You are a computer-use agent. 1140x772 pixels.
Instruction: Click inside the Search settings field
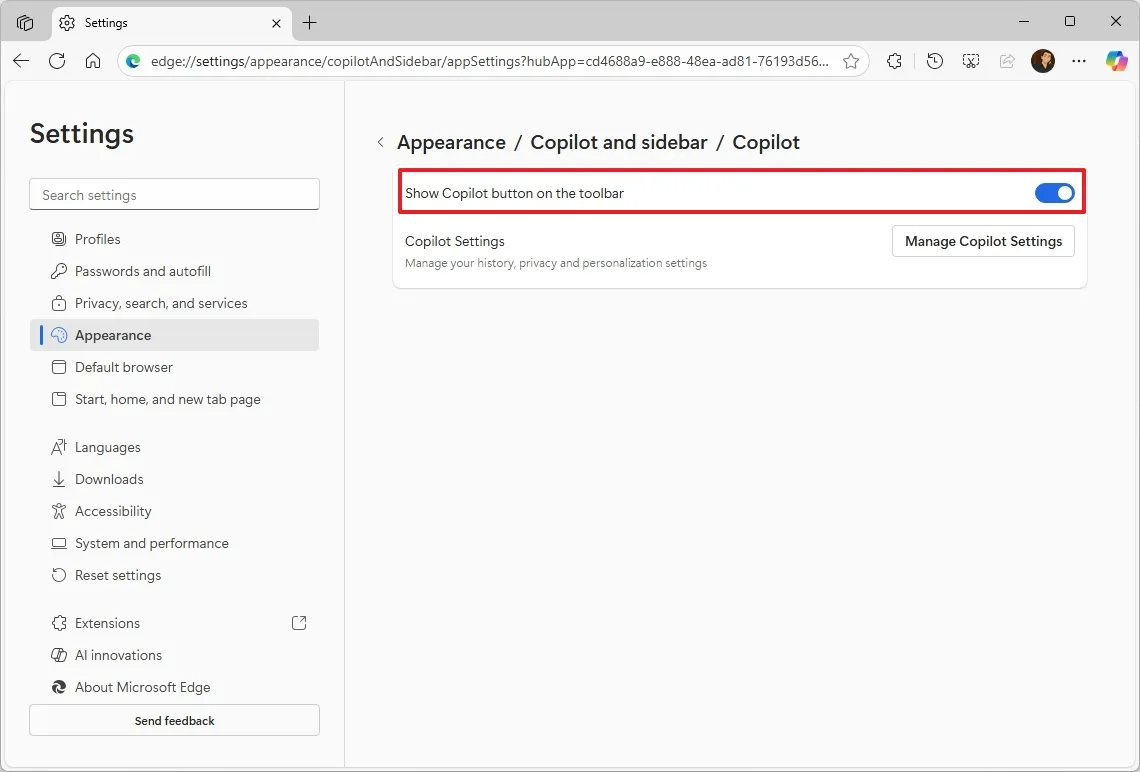(174, 194)
